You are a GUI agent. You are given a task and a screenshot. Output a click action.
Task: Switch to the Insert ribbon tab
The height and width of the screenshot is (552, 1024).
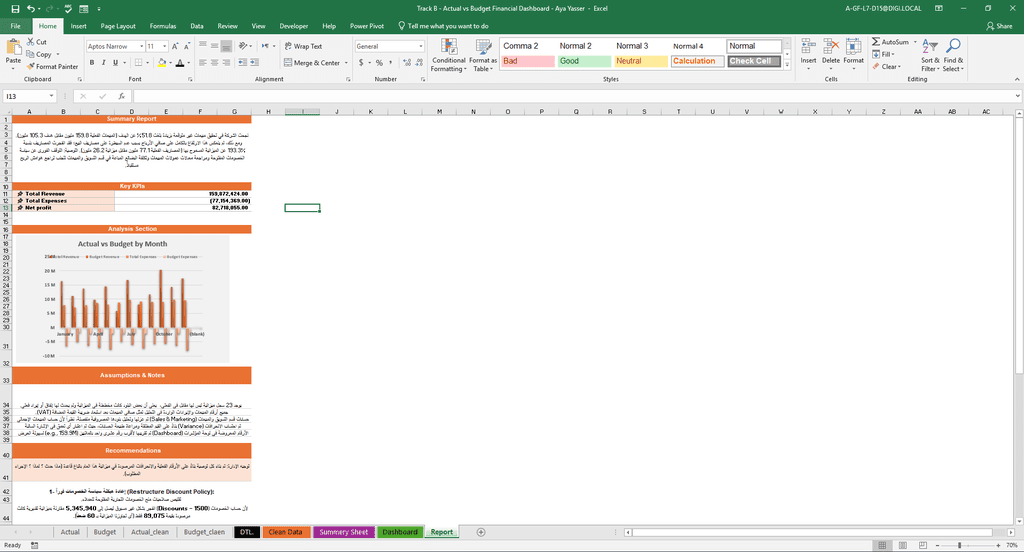click(x=78, y=26)
